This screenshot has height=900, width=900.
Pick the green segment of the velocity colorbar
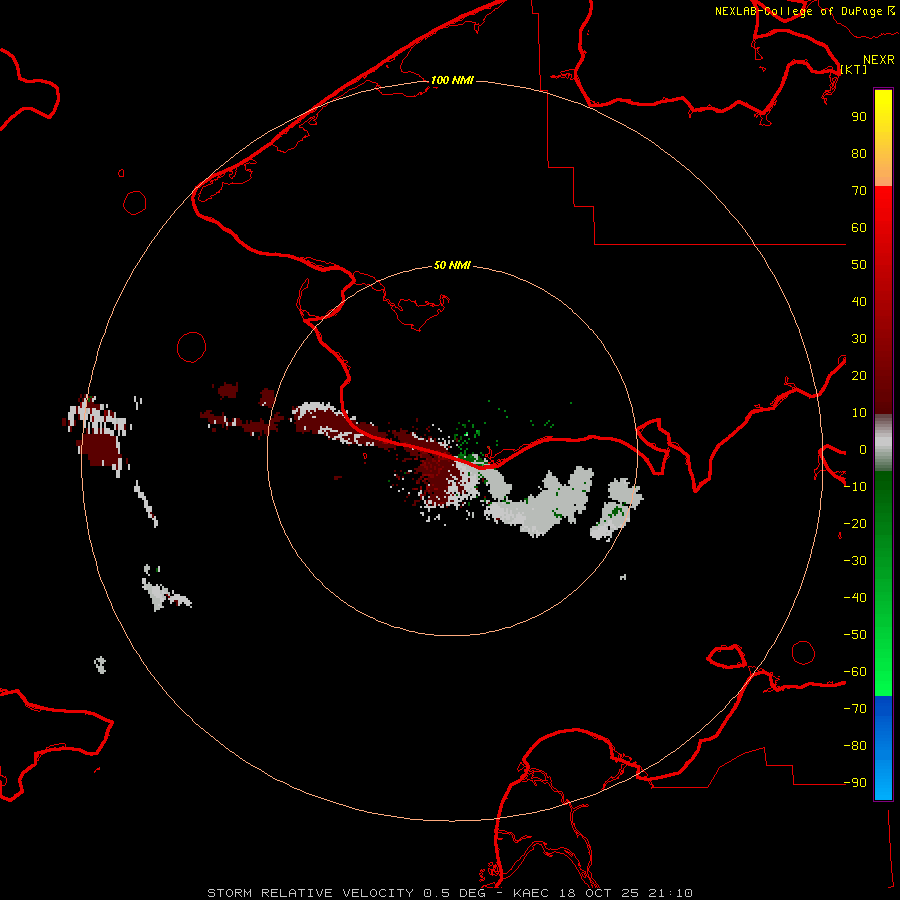tap(883, 583)
